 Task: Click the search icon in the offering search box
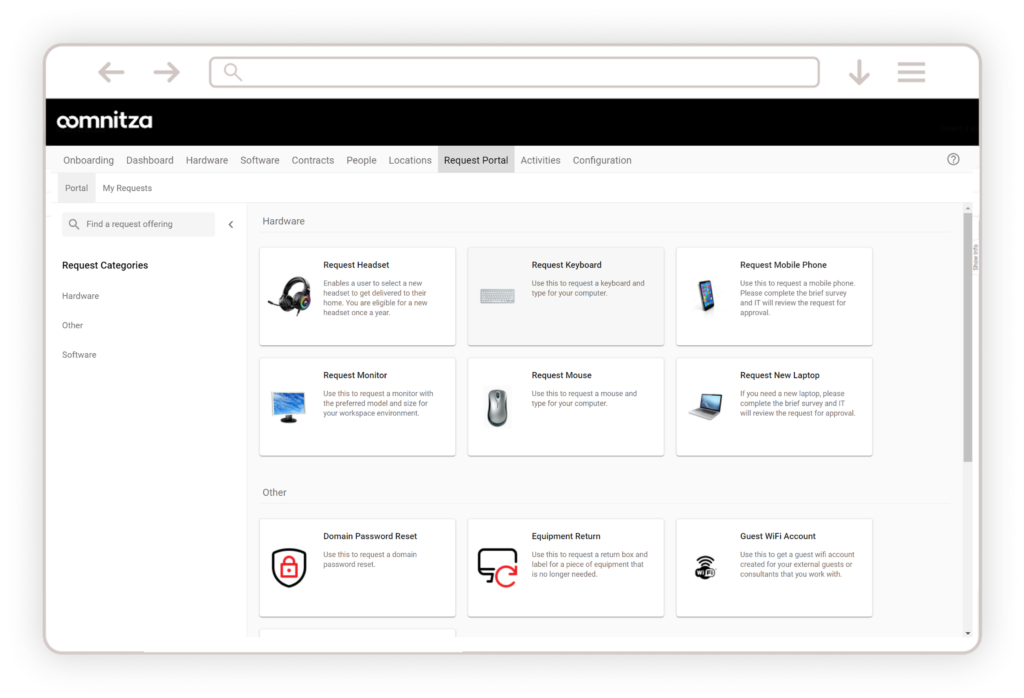pos(74,224)
